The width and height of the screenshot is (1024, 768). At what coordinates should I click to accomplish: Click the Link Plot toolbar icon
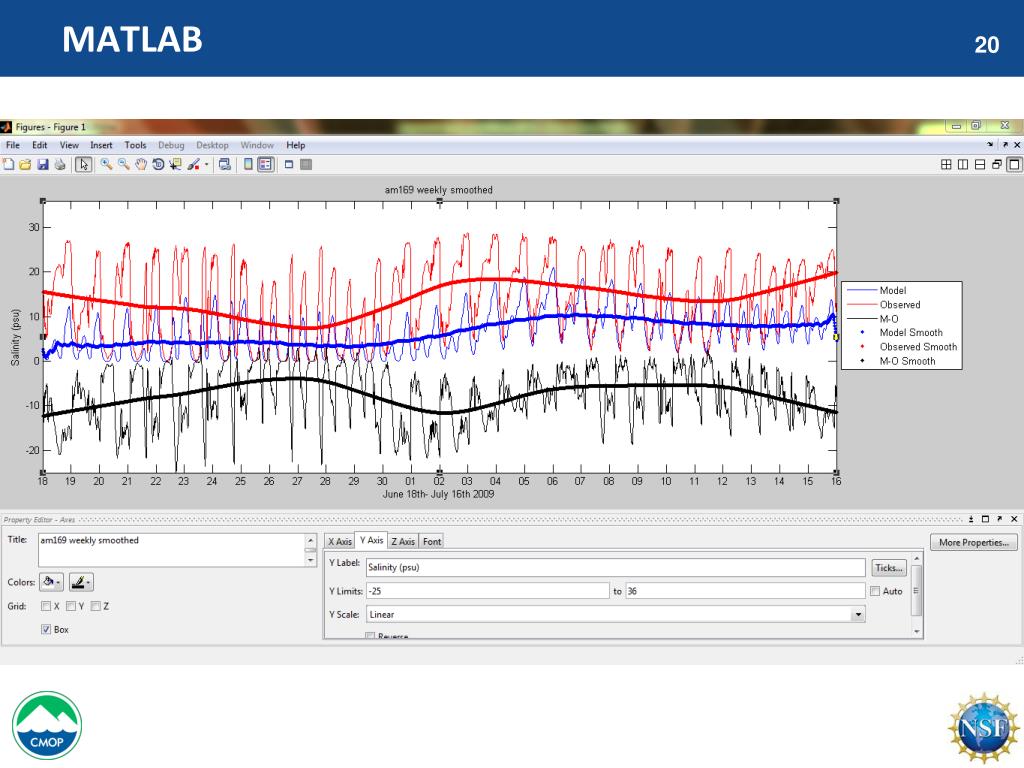coord(225,165)
